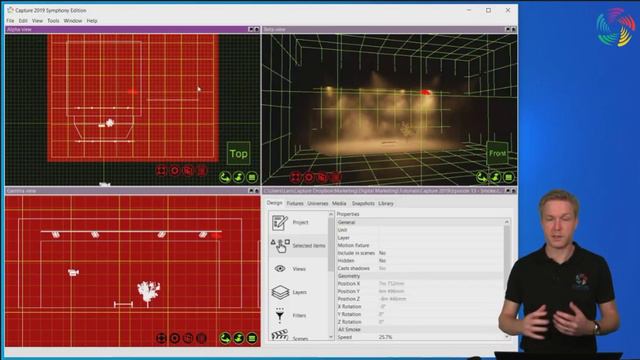Select the red highlighted fixture in Gamma view
The width and height of the screenshot is (640, 360).
pyautogui.click(x=216, y=235)
